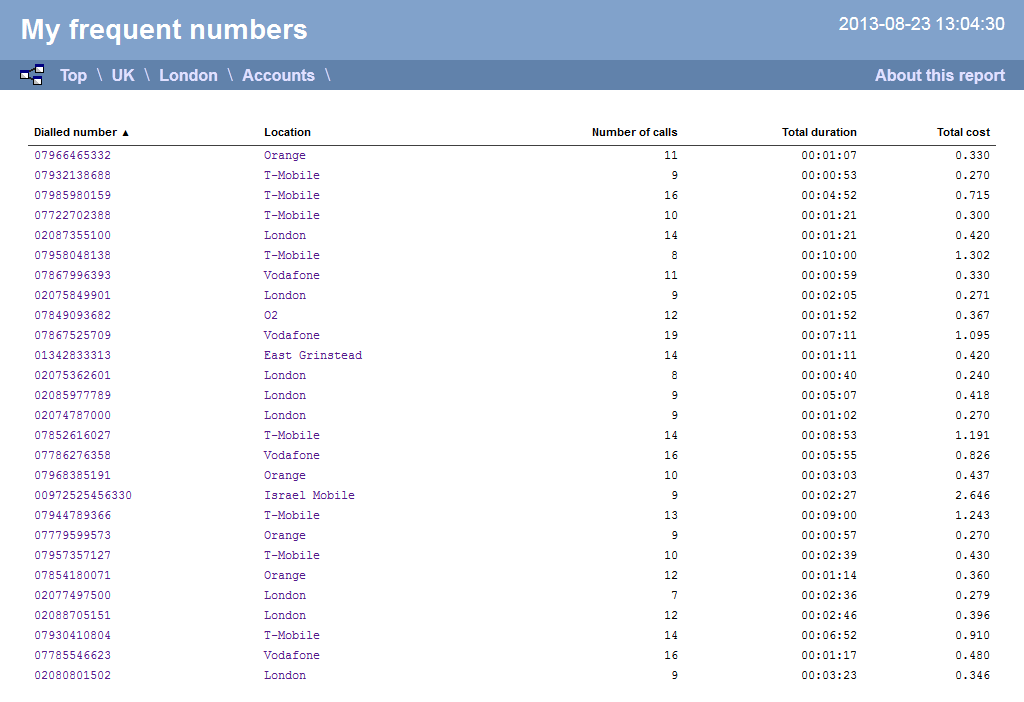This screenshot has height=702, width=1024.
Task: Open details for number 07966465332
Action: [72, 155]
